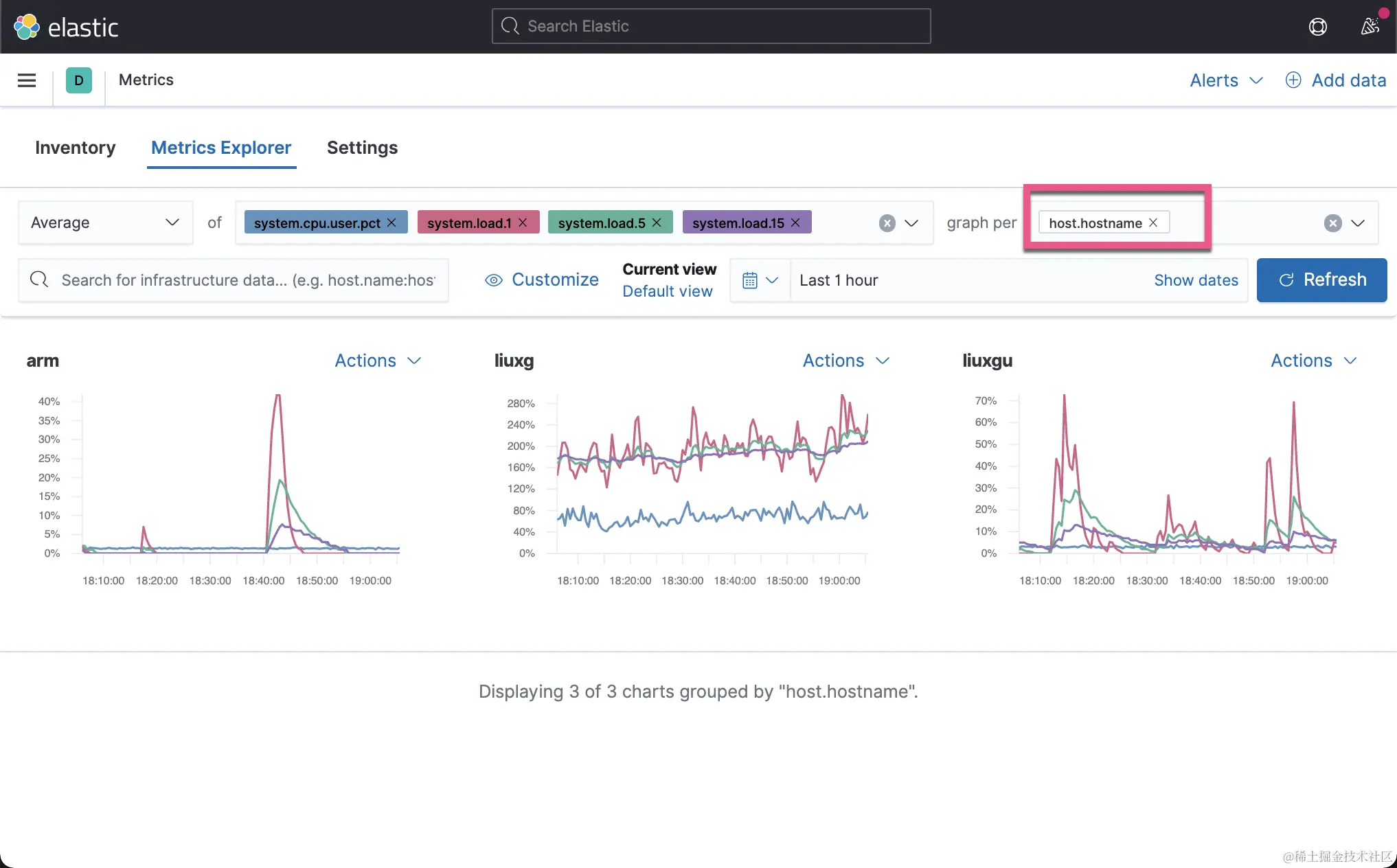Viewport: 1397px width, 868px height.
Task: Remove the system.load.1 metric tag
Action: tap(523, 222)
